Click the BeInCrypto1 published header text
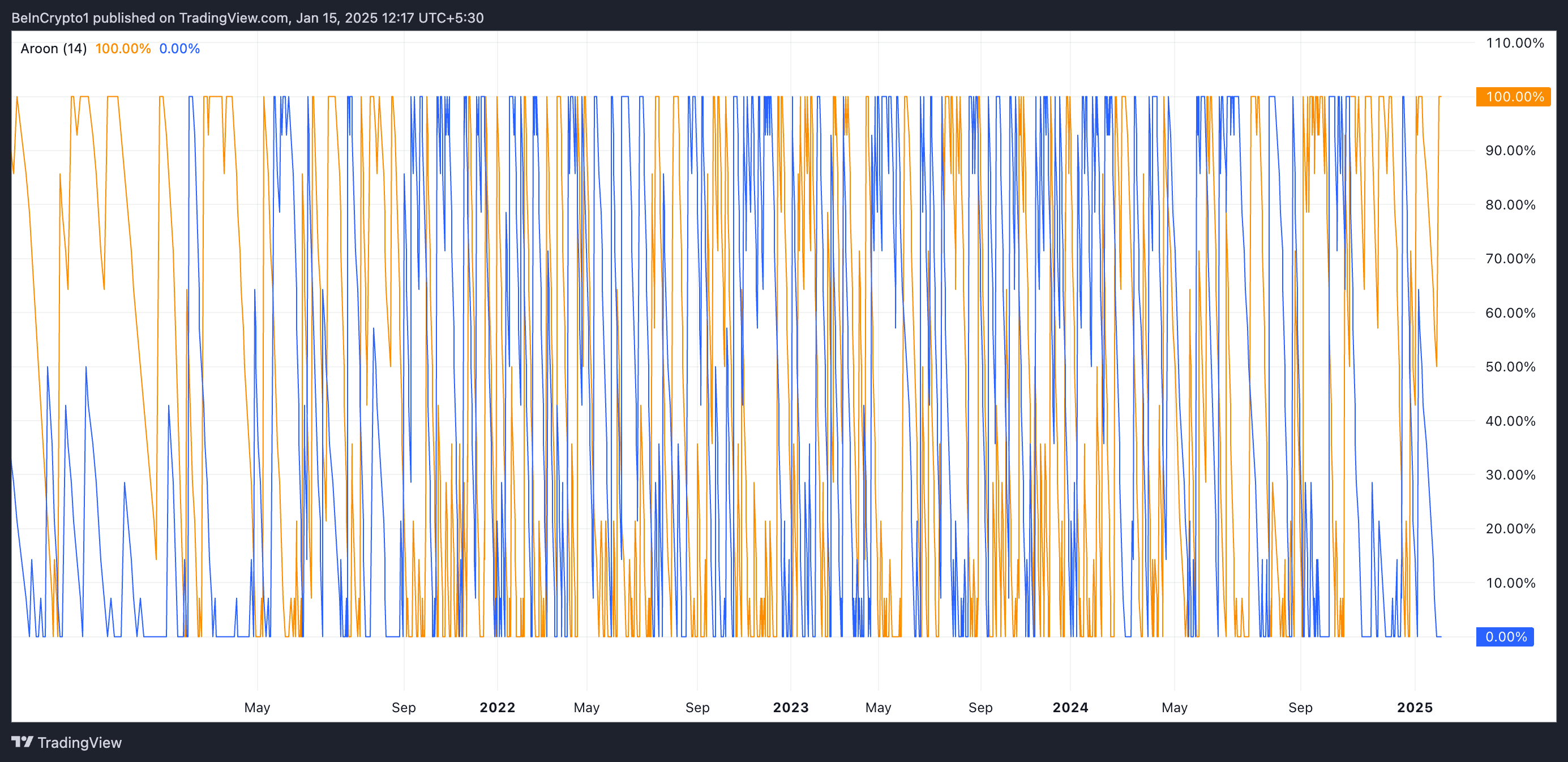Screen dimensions: 1568x762 pos(247,18)
